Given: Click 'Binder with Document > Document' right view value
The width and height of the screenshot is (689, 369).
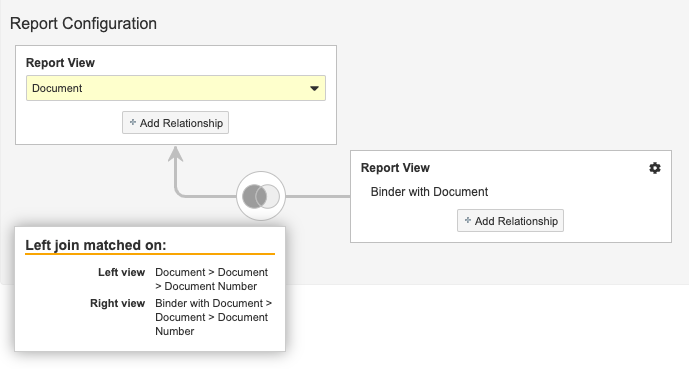Looking at the screenshot, I should tap(213, 317).
